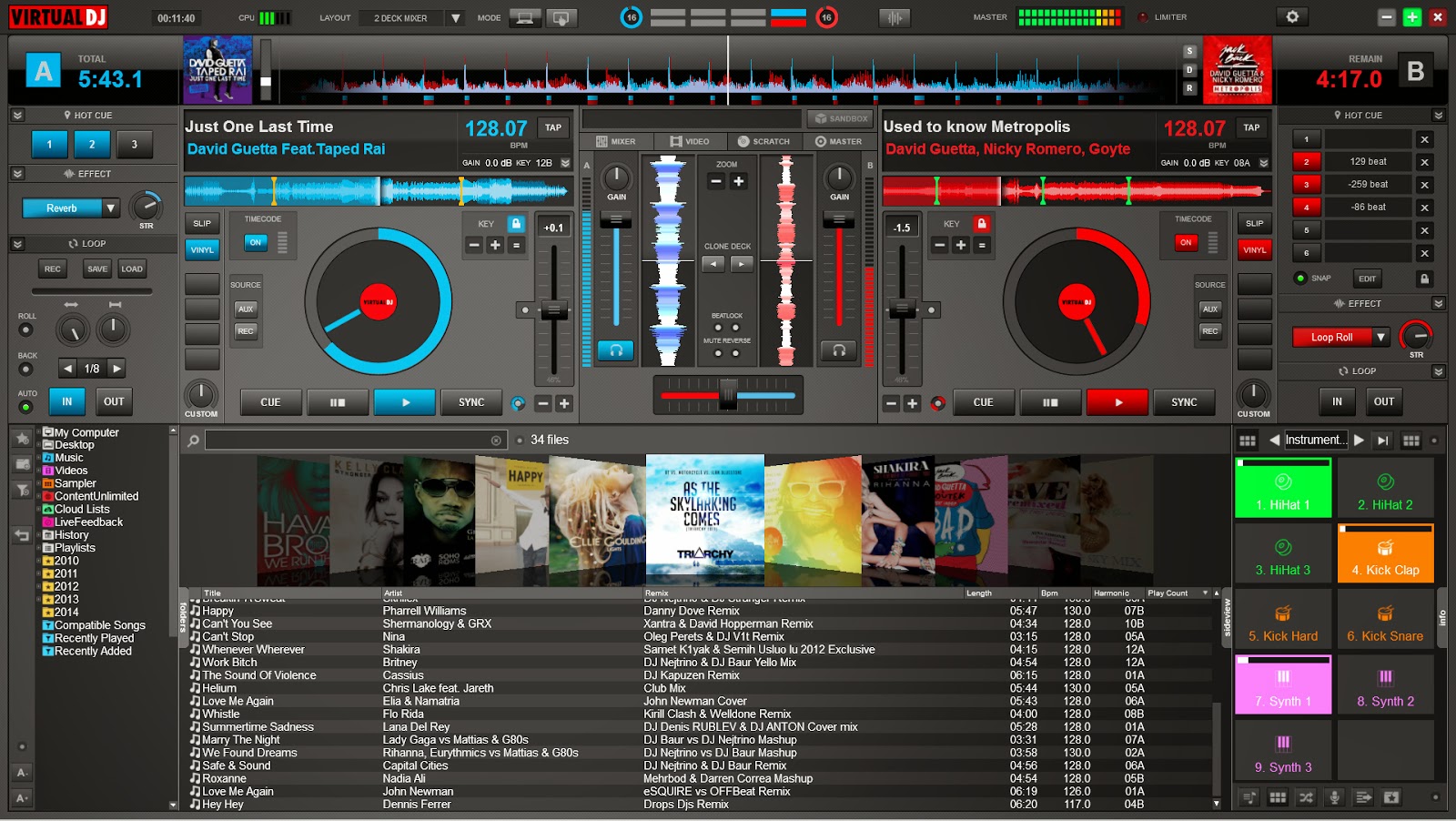
Task: Click the sampler microphone icon
Action: (1334, 797)
